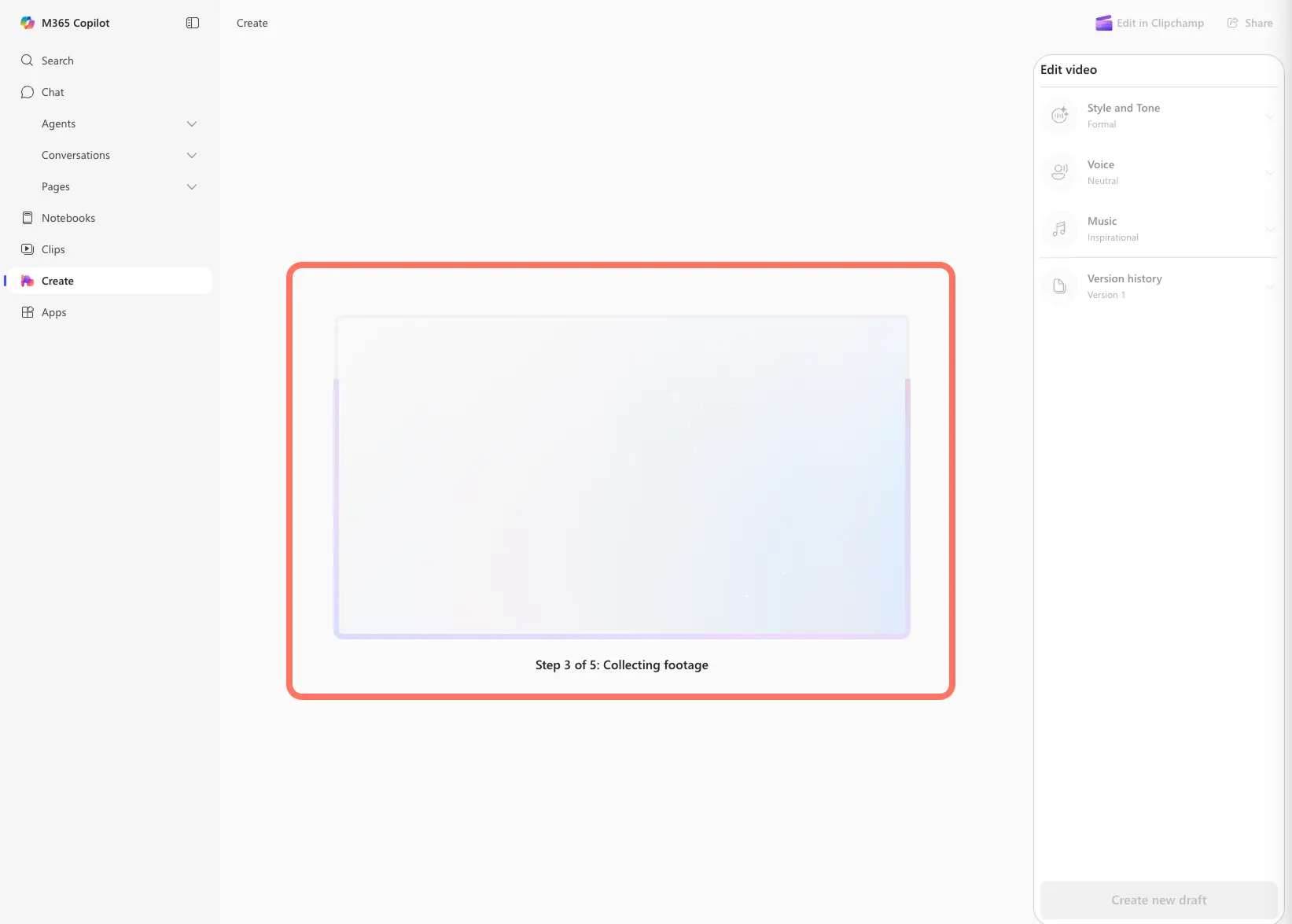Select the Create sidebar item

[110, 281]
